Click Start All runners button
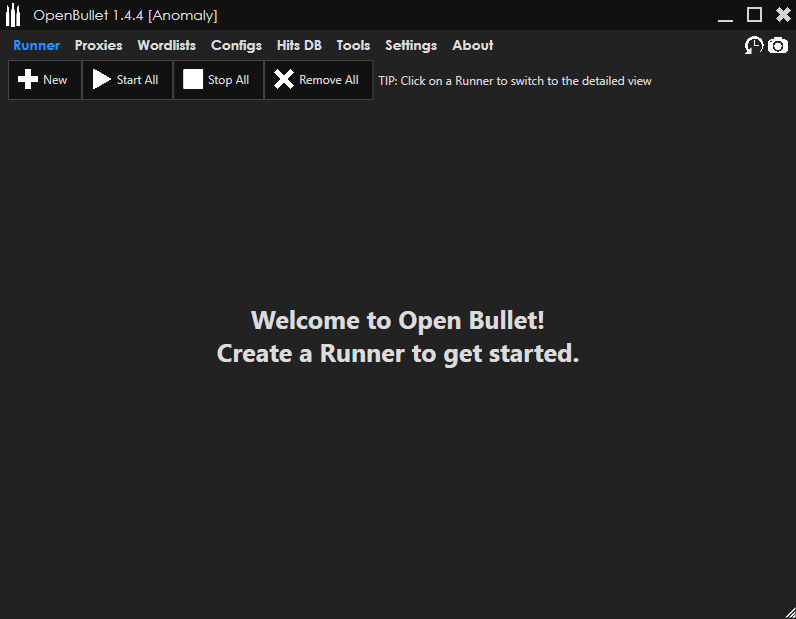Viewport: 796px width, 619px height. point(127,80)
